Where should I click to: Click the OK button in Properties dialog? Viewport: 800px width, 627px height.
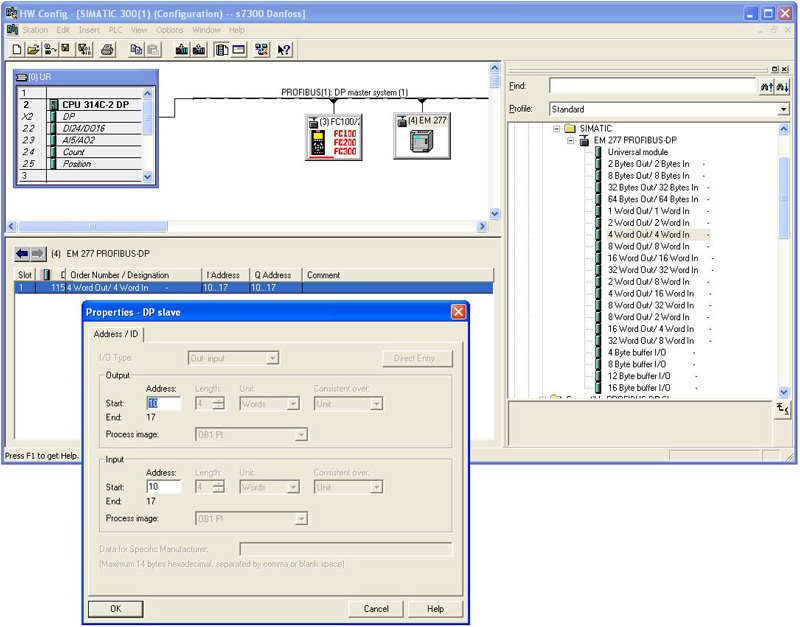click(x=116, y=609)
